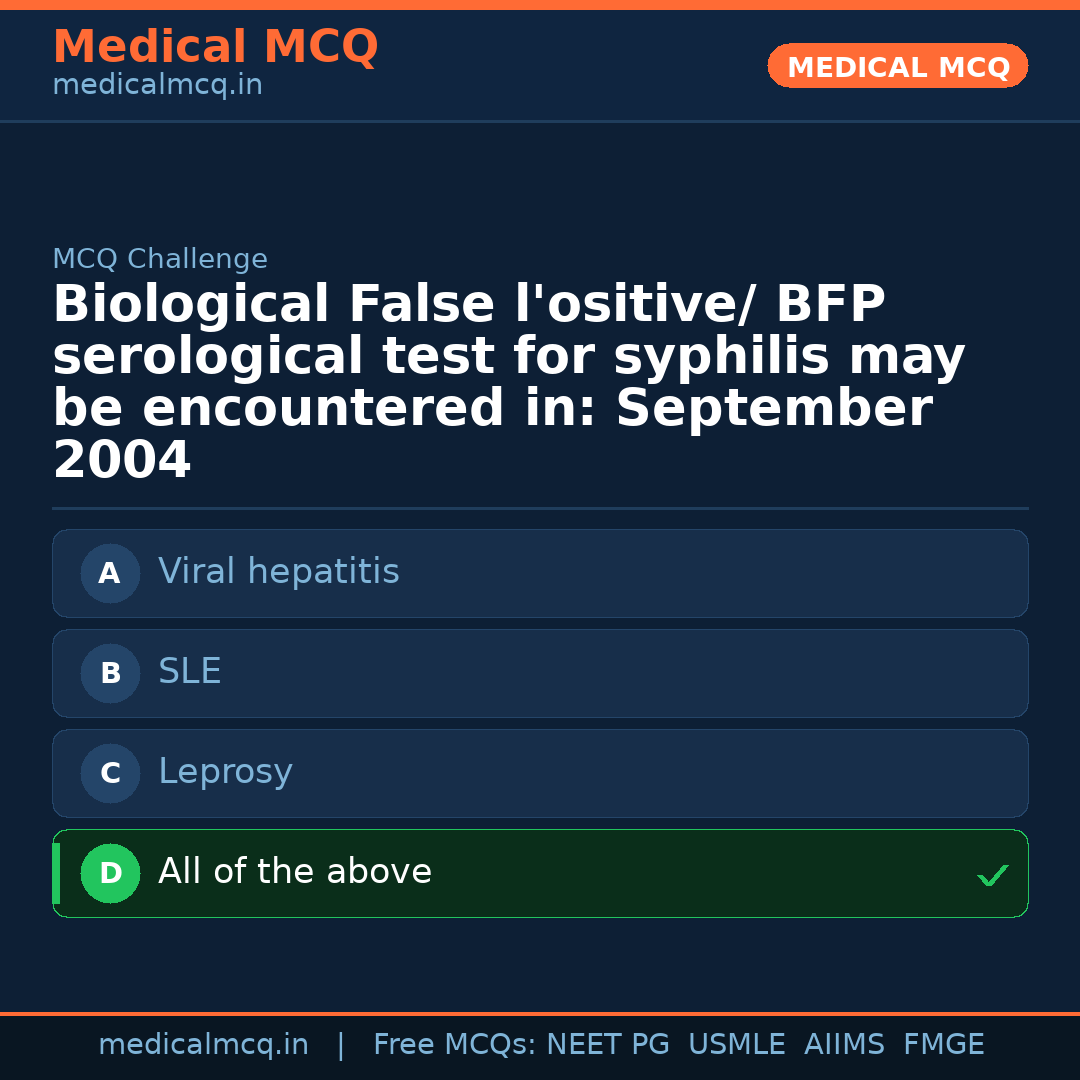Click the letter A circle icon
1080x1080 pixels.
(110, 573)
